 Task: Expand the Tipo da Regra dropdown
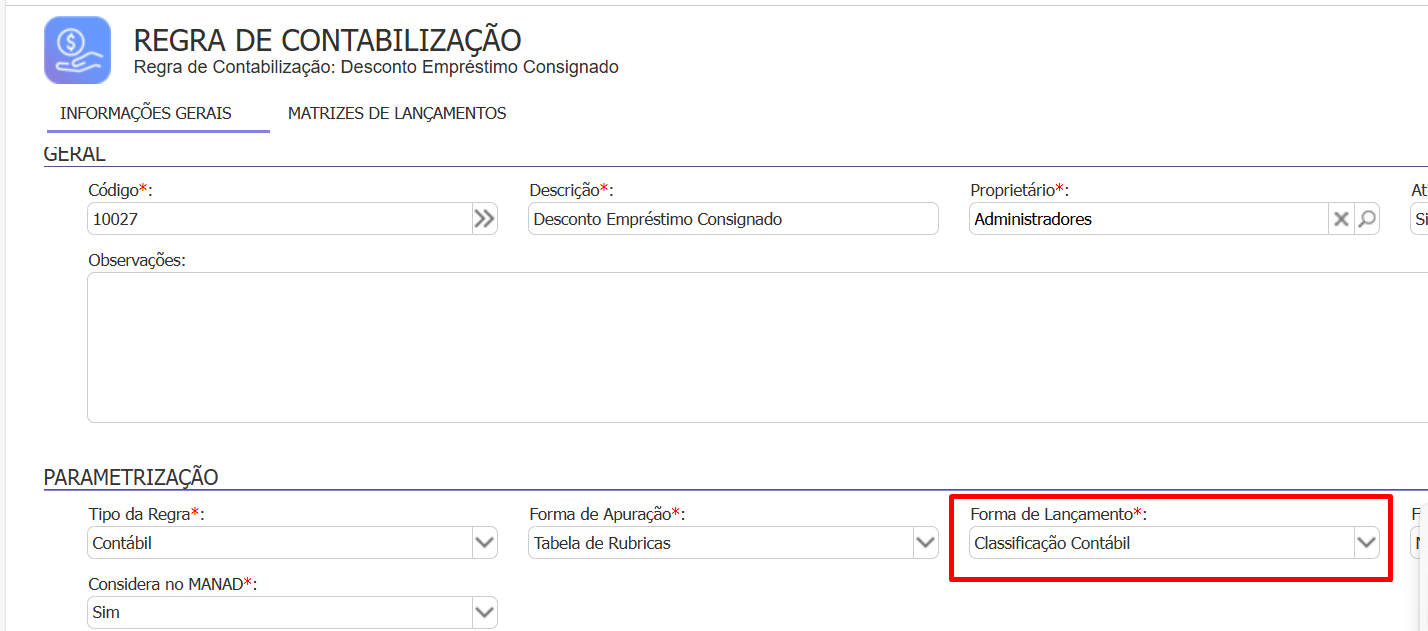tap(484, 543)
